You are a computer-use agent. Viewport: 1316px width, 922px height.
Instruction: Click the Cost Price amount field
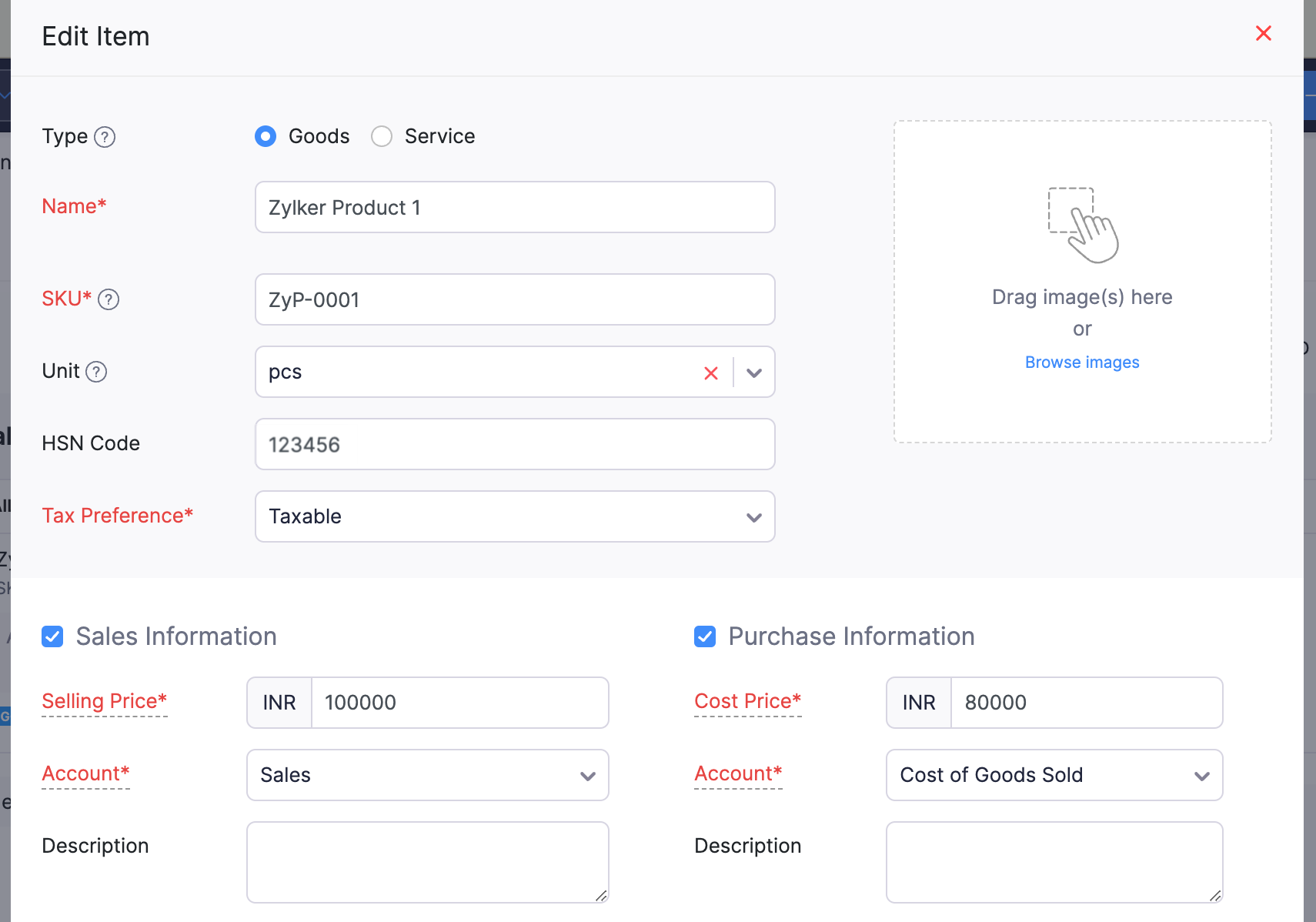pyautogui.click(x=1085, y=703)
